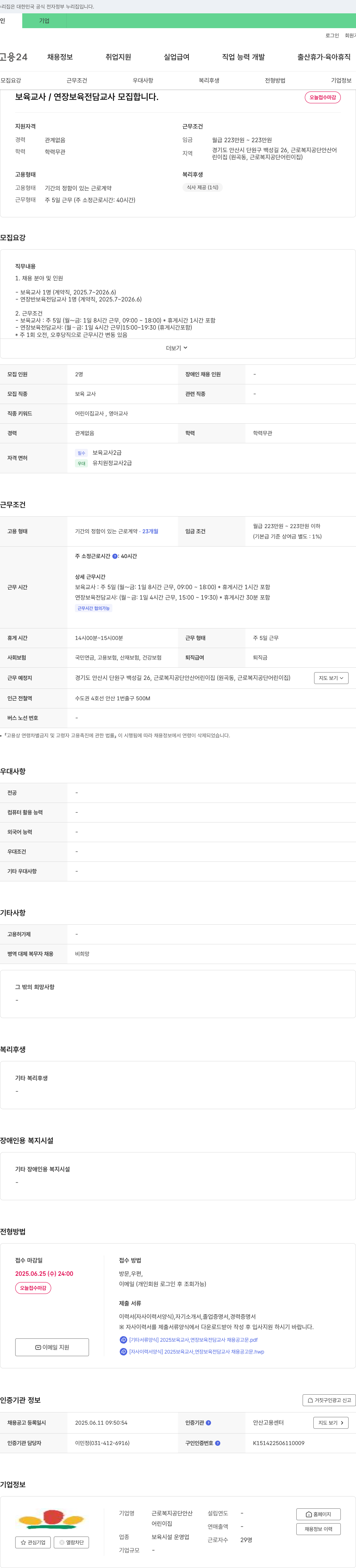Click the 유치원정교사2급 qualification text
The height and width of the screenshot is (1568, 356).
point(112,463)
